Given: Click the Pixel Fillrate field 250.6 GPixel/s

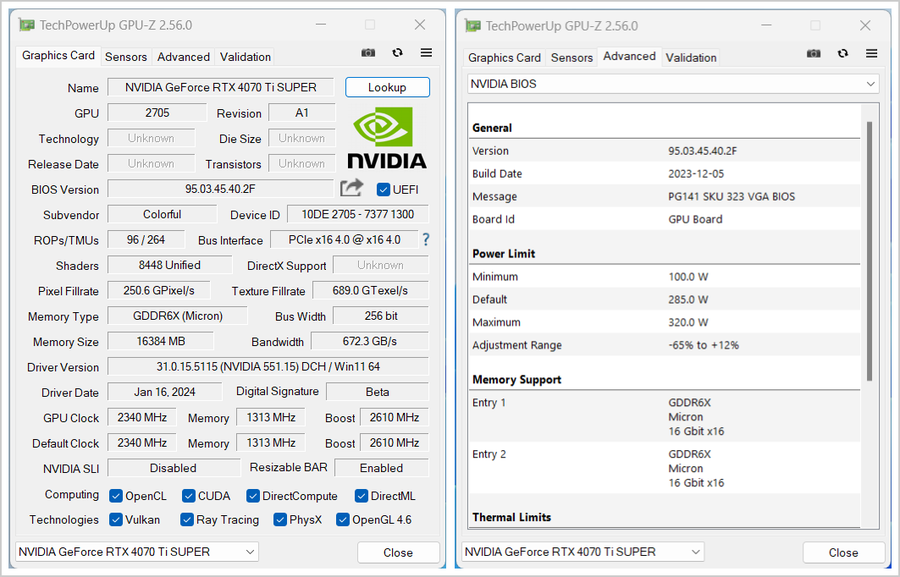Looking at the screenshot, I should (158, 291).
